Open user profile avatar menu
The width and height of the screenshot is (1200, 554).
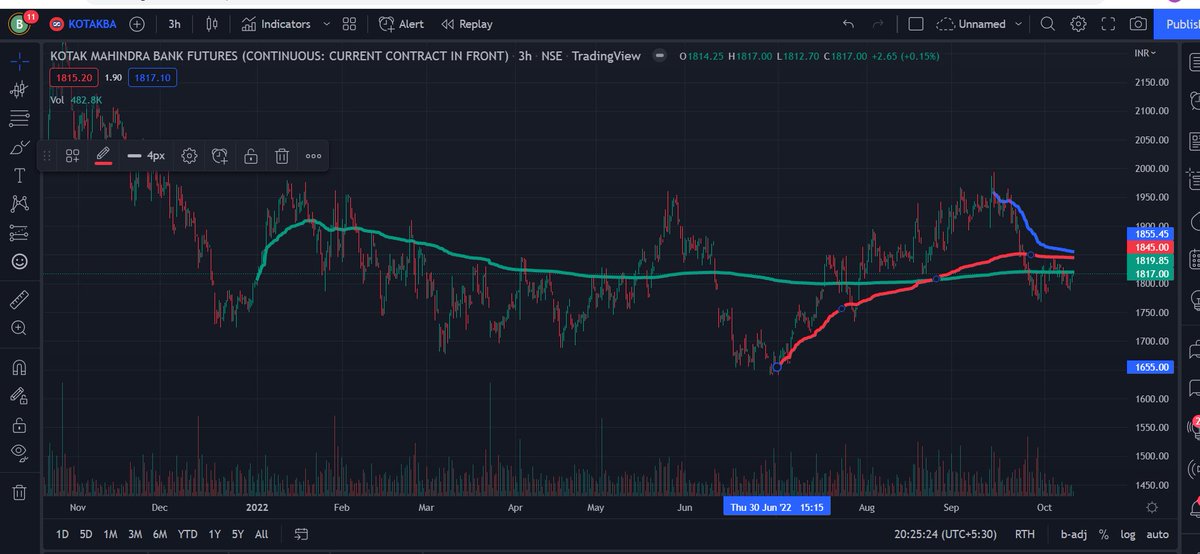20,24
